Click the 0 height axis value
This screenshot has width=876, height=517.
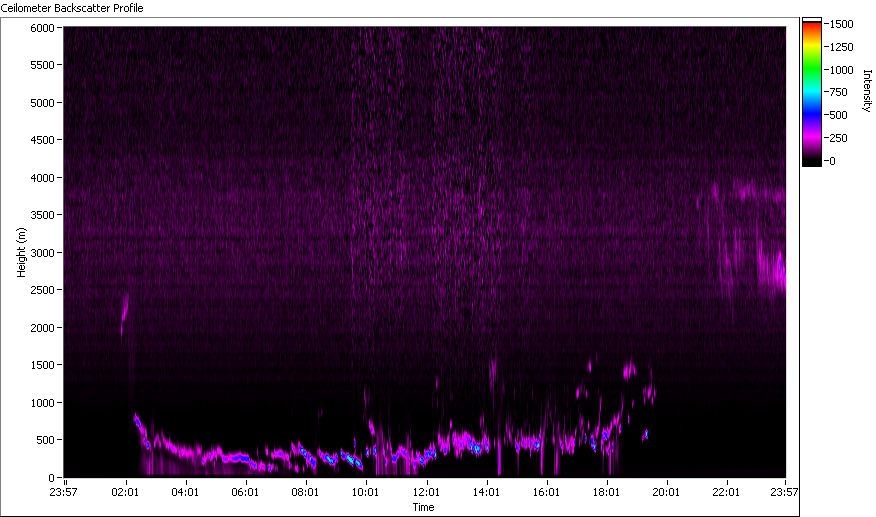coord(51,478)
